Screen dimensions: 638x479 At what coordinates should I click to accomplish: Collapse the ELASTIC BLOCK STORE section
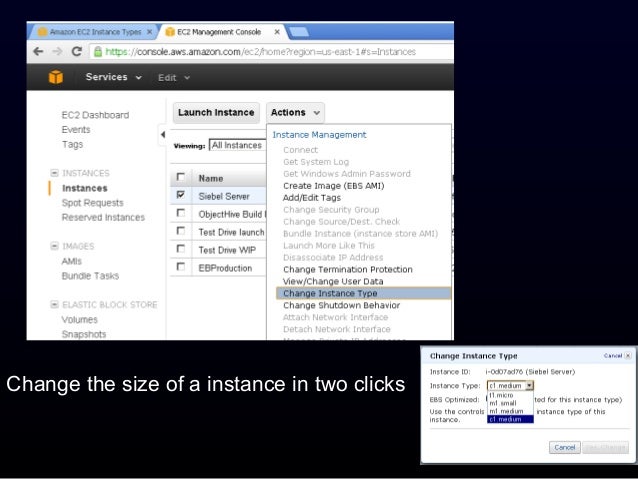point(54,304)
